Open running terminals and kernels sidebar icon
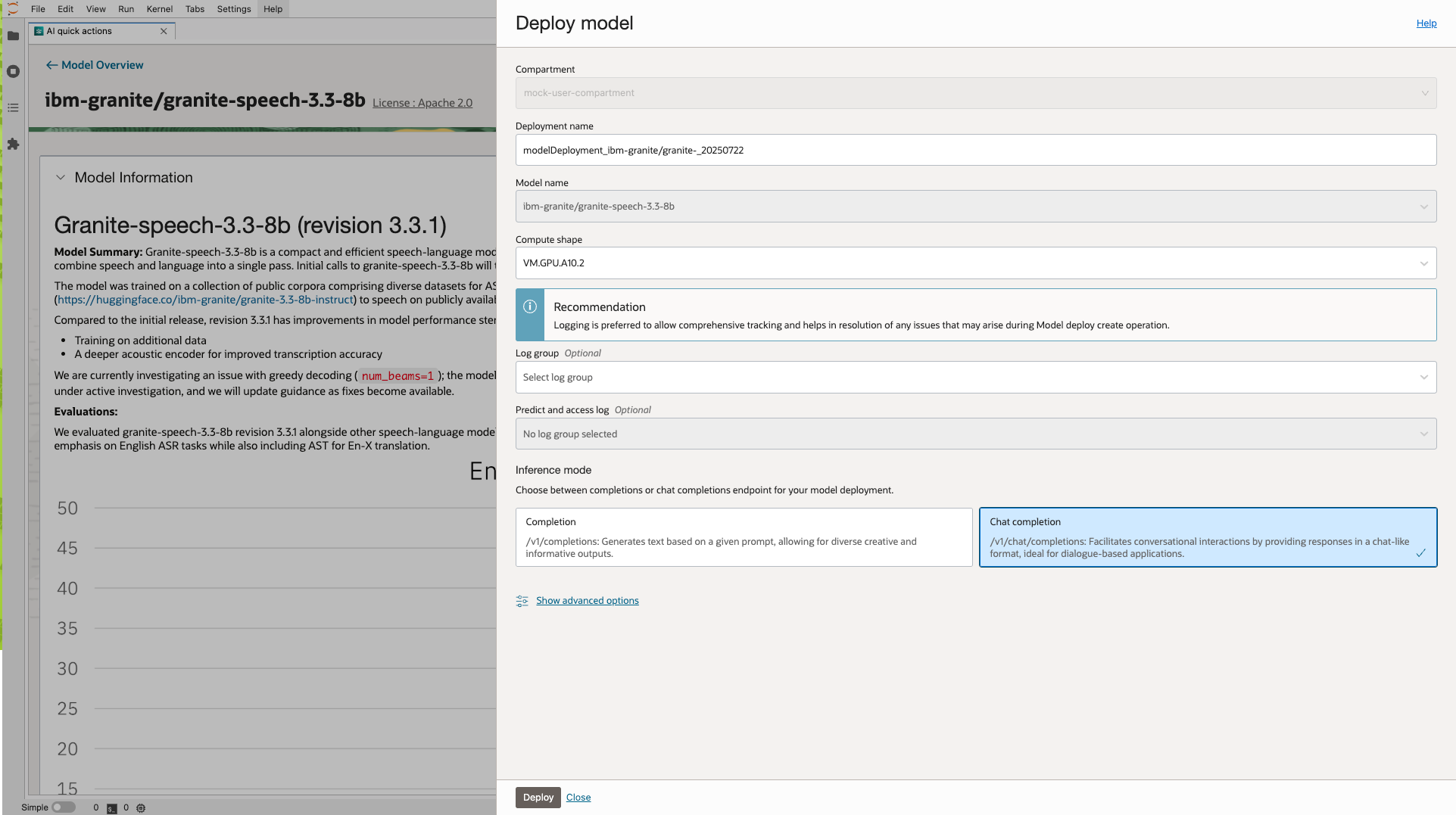Screen dimensions: 1456x815 (13, 71)
